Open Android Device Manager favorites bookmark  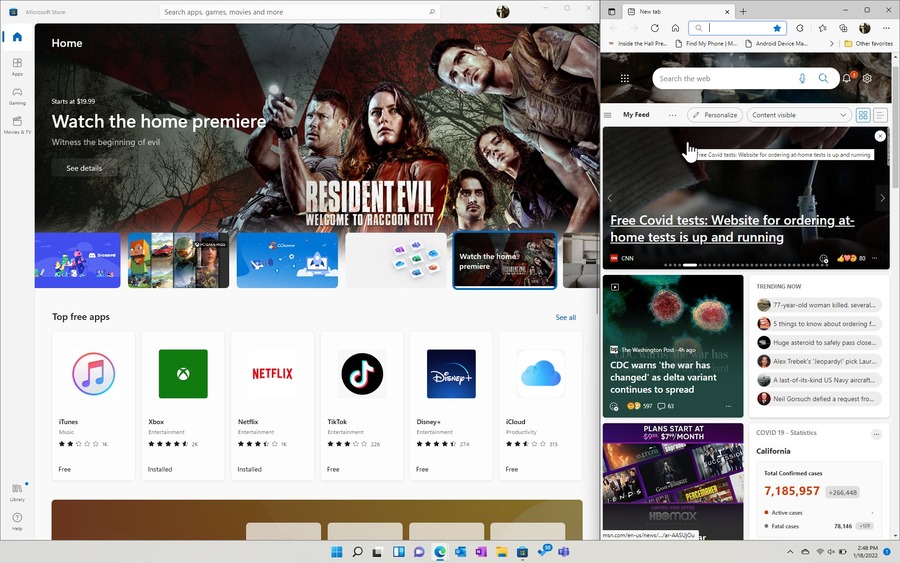tap(776, 44)
